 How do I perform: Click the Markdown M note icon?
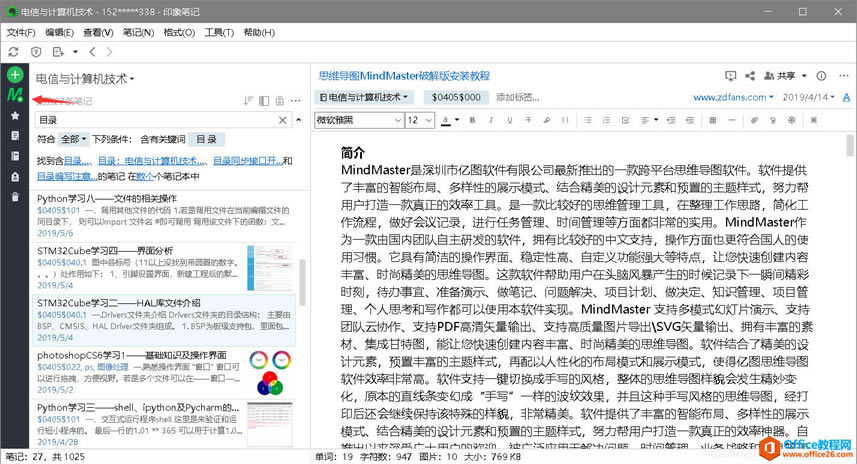[x=14, y=95]
